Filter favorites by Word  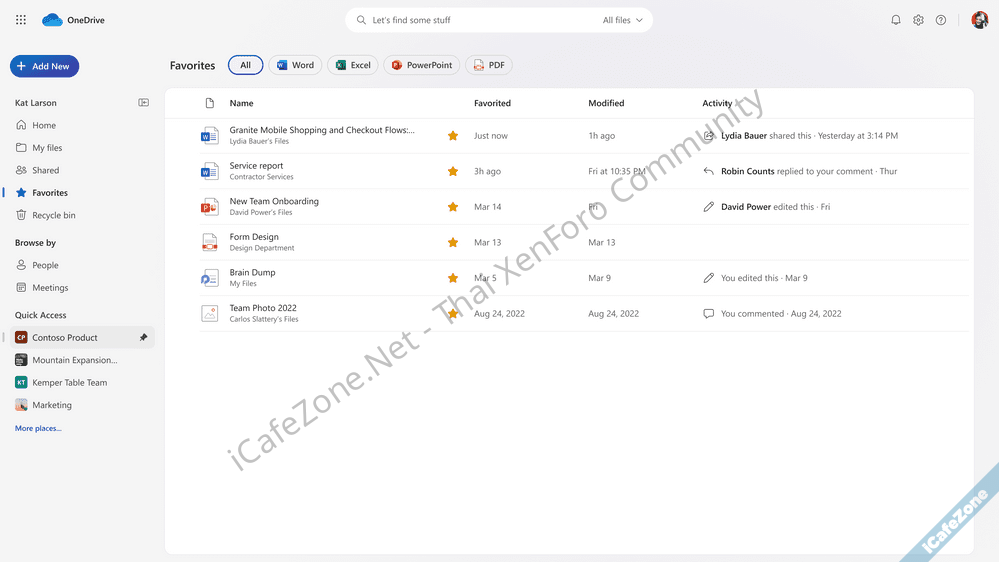295,65
